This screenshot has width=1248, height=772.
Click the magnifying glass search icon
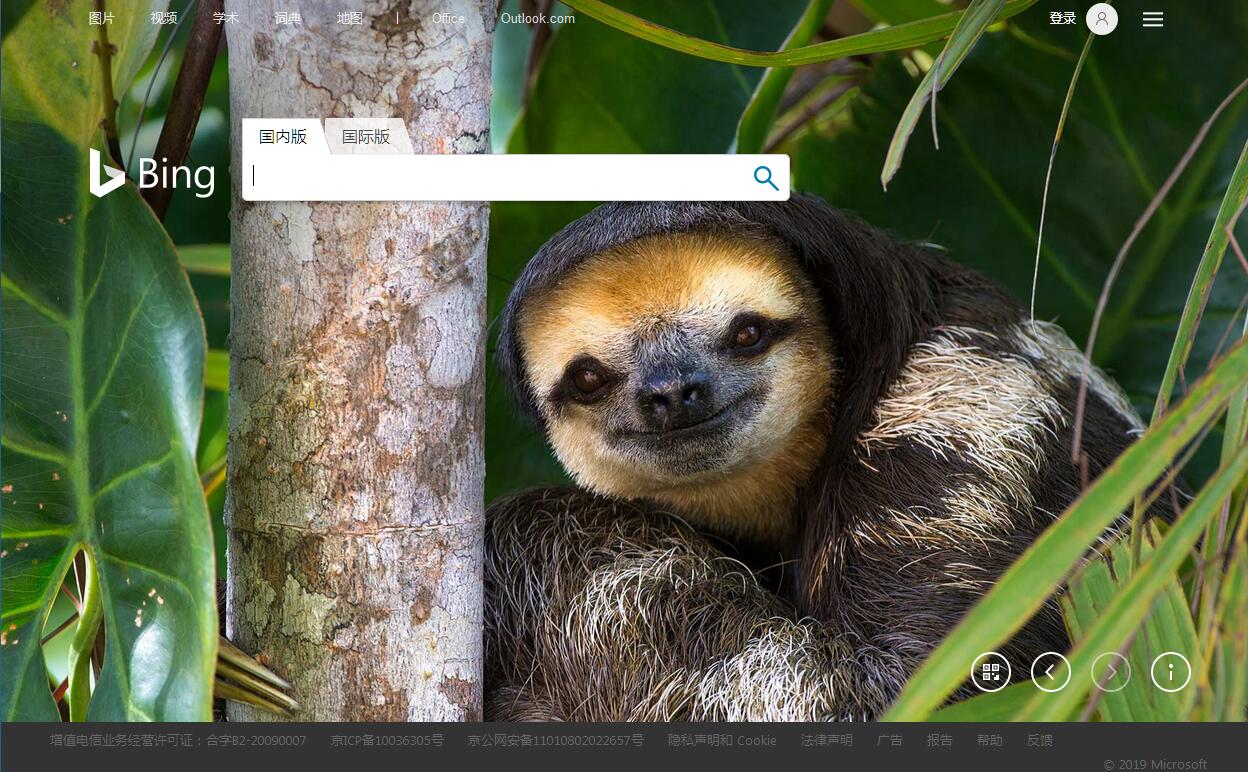coord(766,178)
